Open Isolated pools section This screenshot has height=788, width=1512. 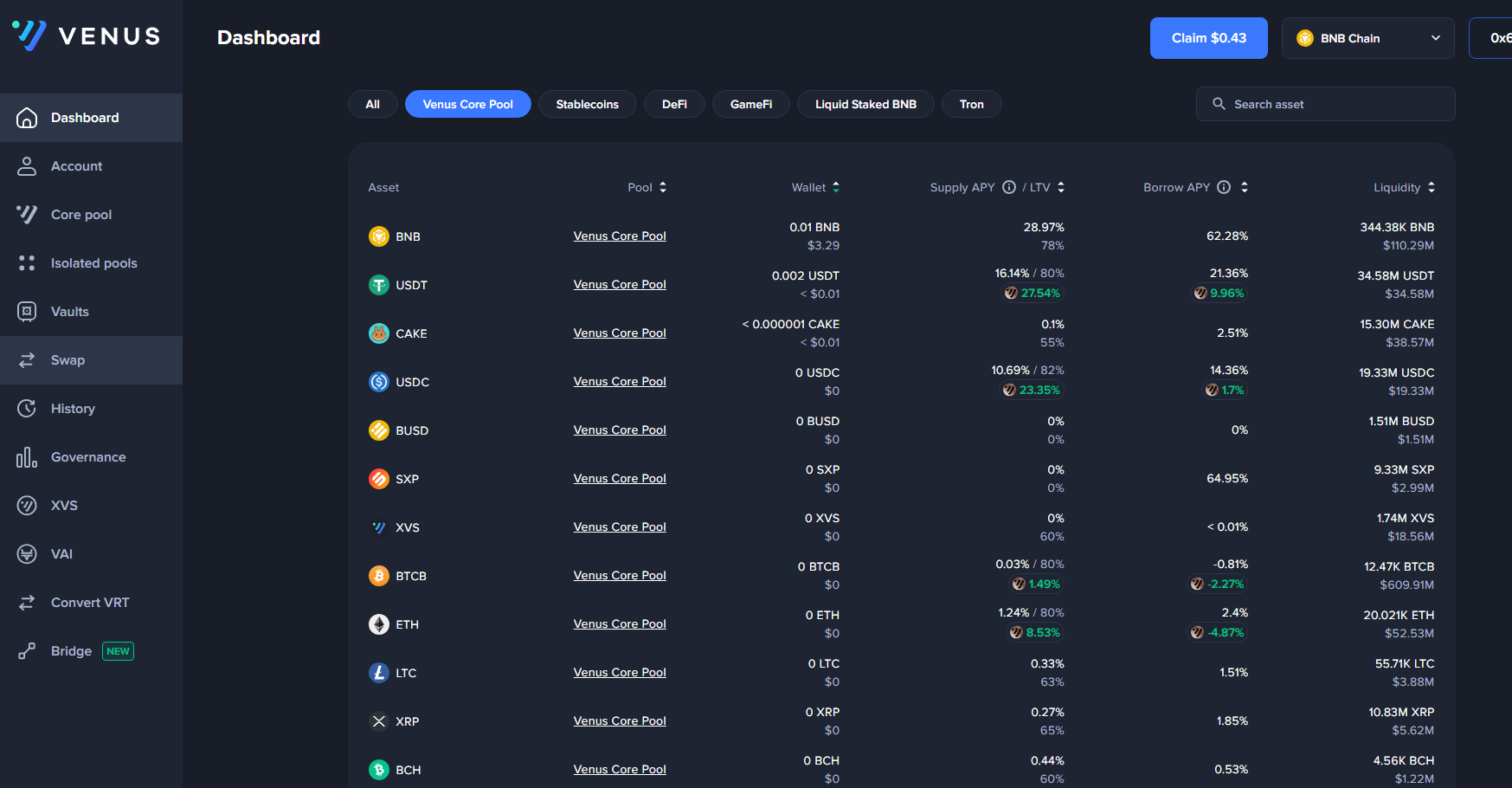tap(91, 263)
